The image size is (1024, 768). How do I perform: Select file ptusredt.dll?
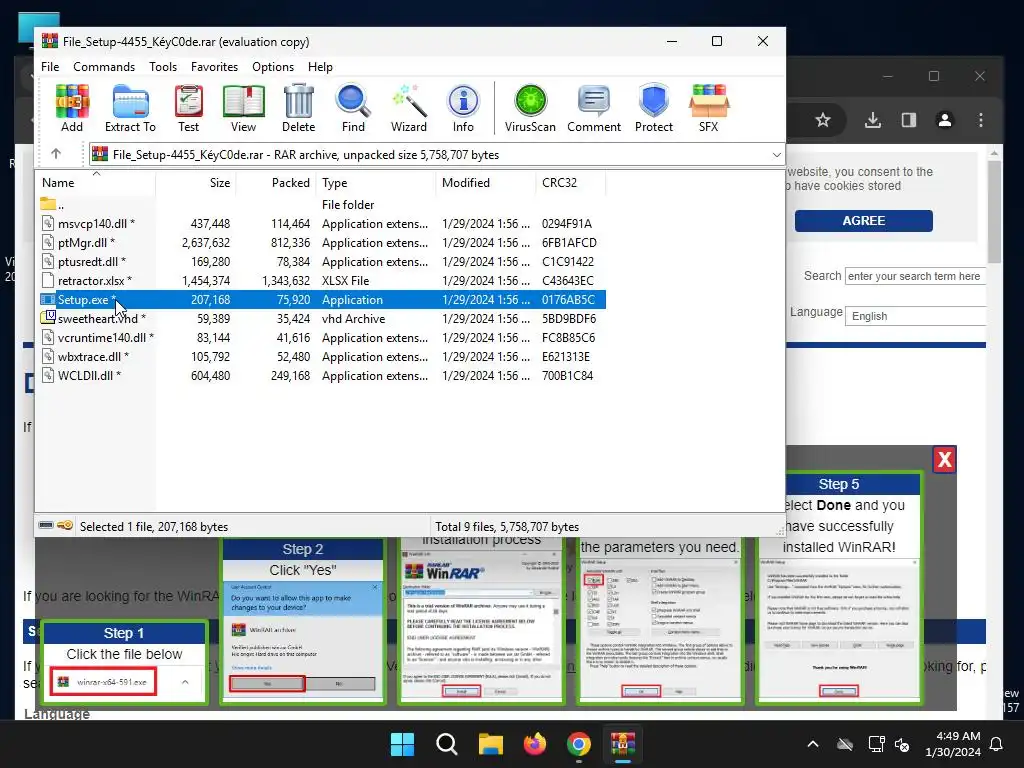321,261
